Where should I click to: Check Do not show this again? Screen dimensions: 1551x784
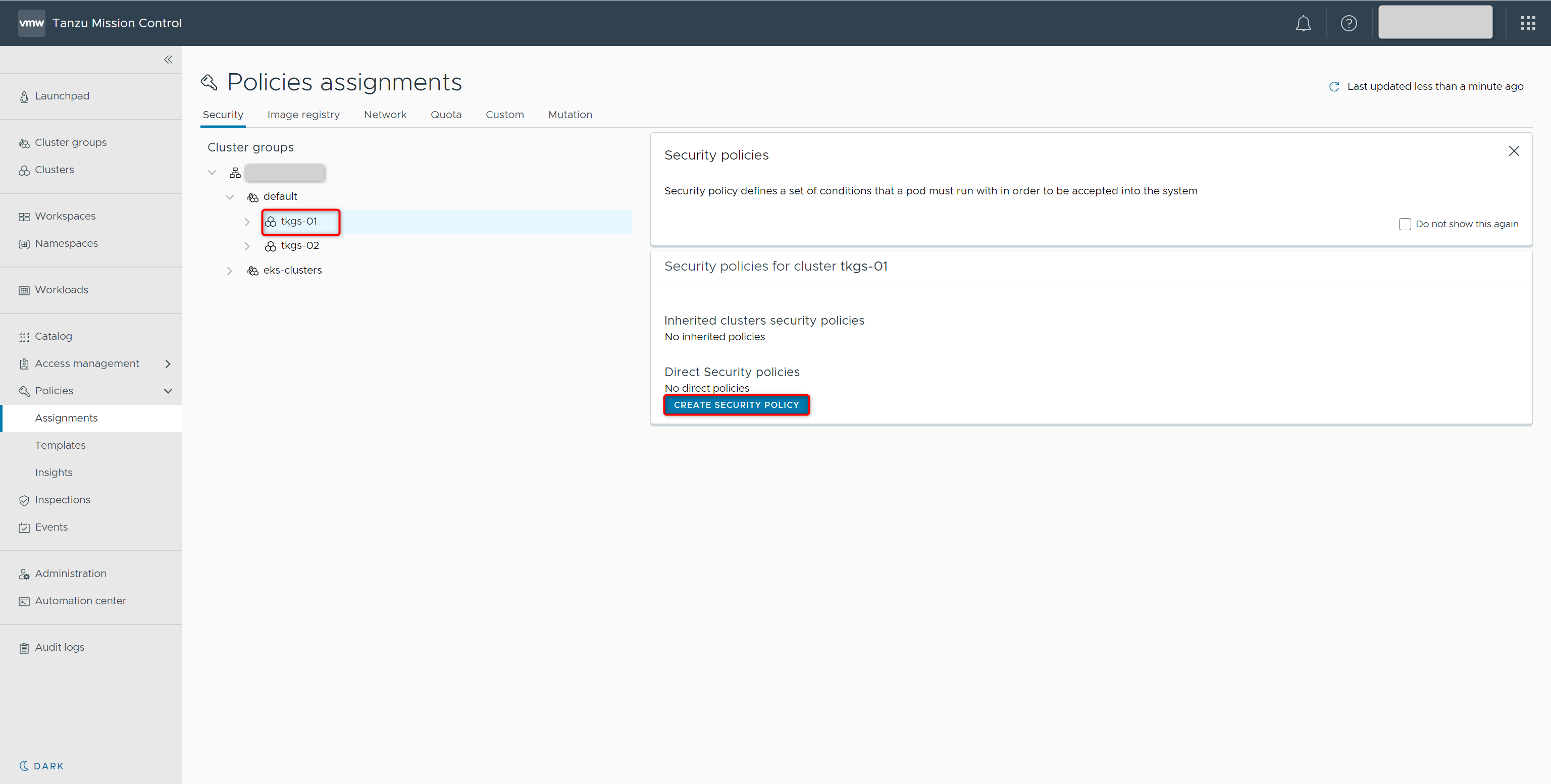[x=1404, y=224]
